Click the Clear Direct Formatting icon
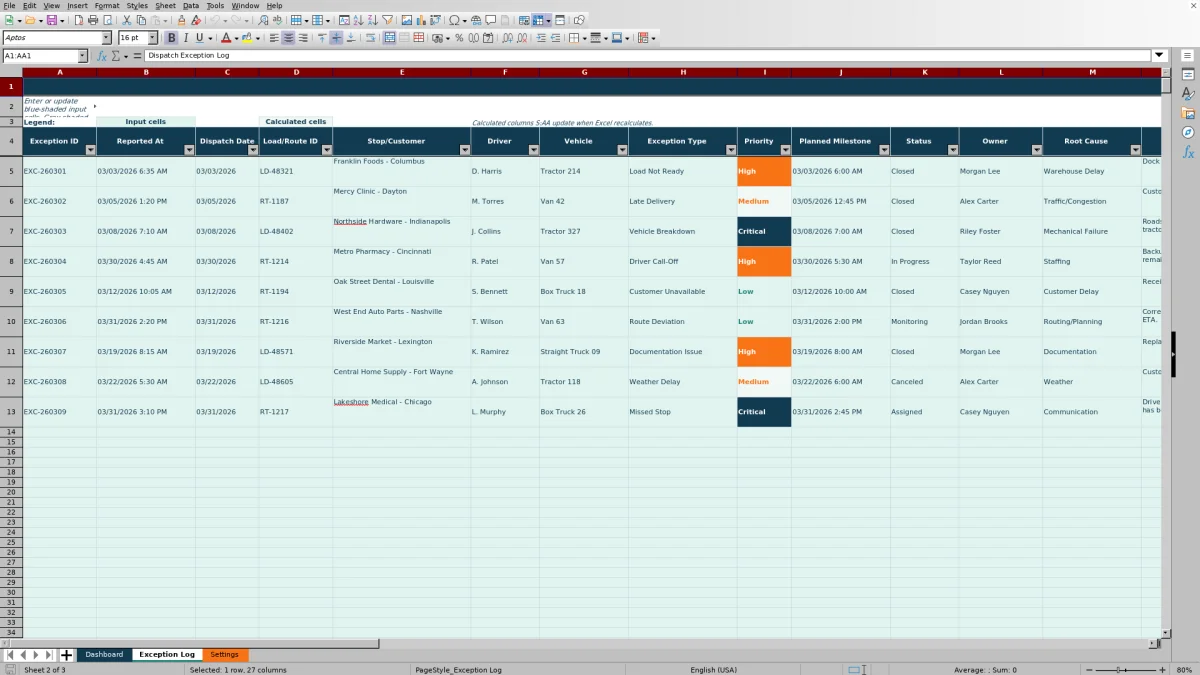This screenshot has width=1200, height=675. 196,20
